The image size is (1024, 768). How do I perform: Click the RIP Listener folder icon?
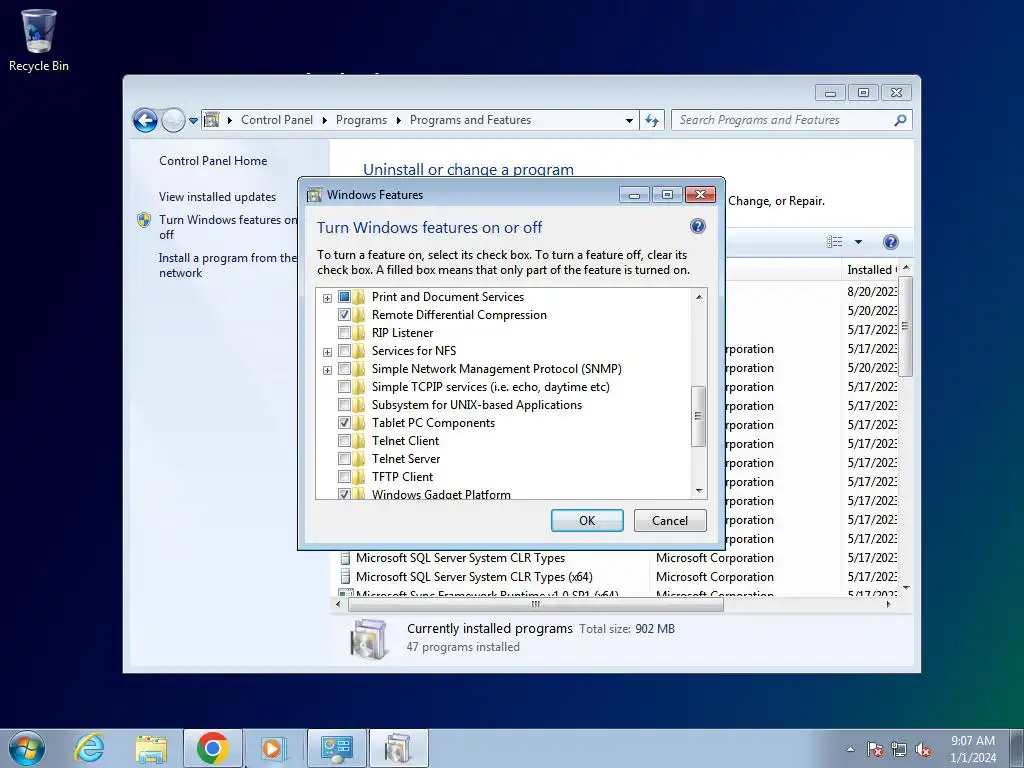click(359, 332)
